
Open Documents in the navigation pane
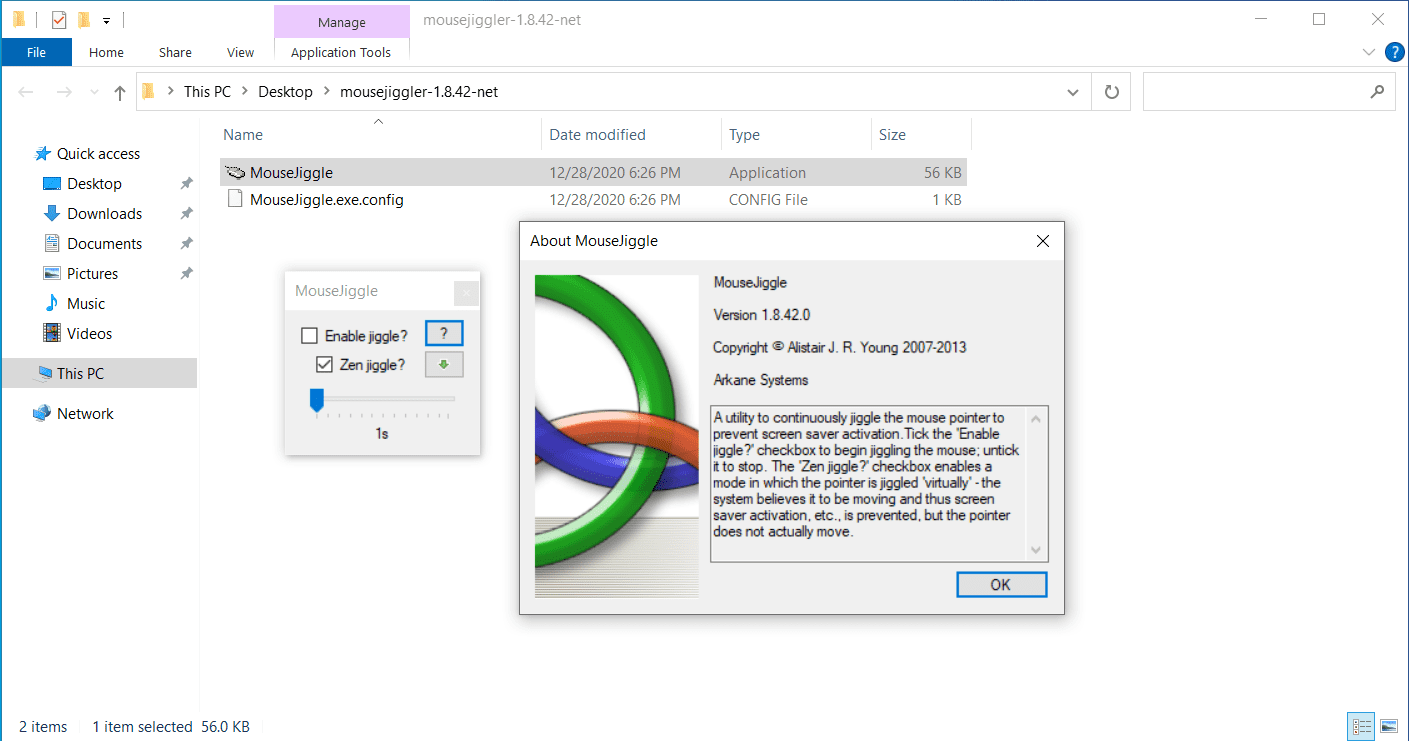(104, 244)
